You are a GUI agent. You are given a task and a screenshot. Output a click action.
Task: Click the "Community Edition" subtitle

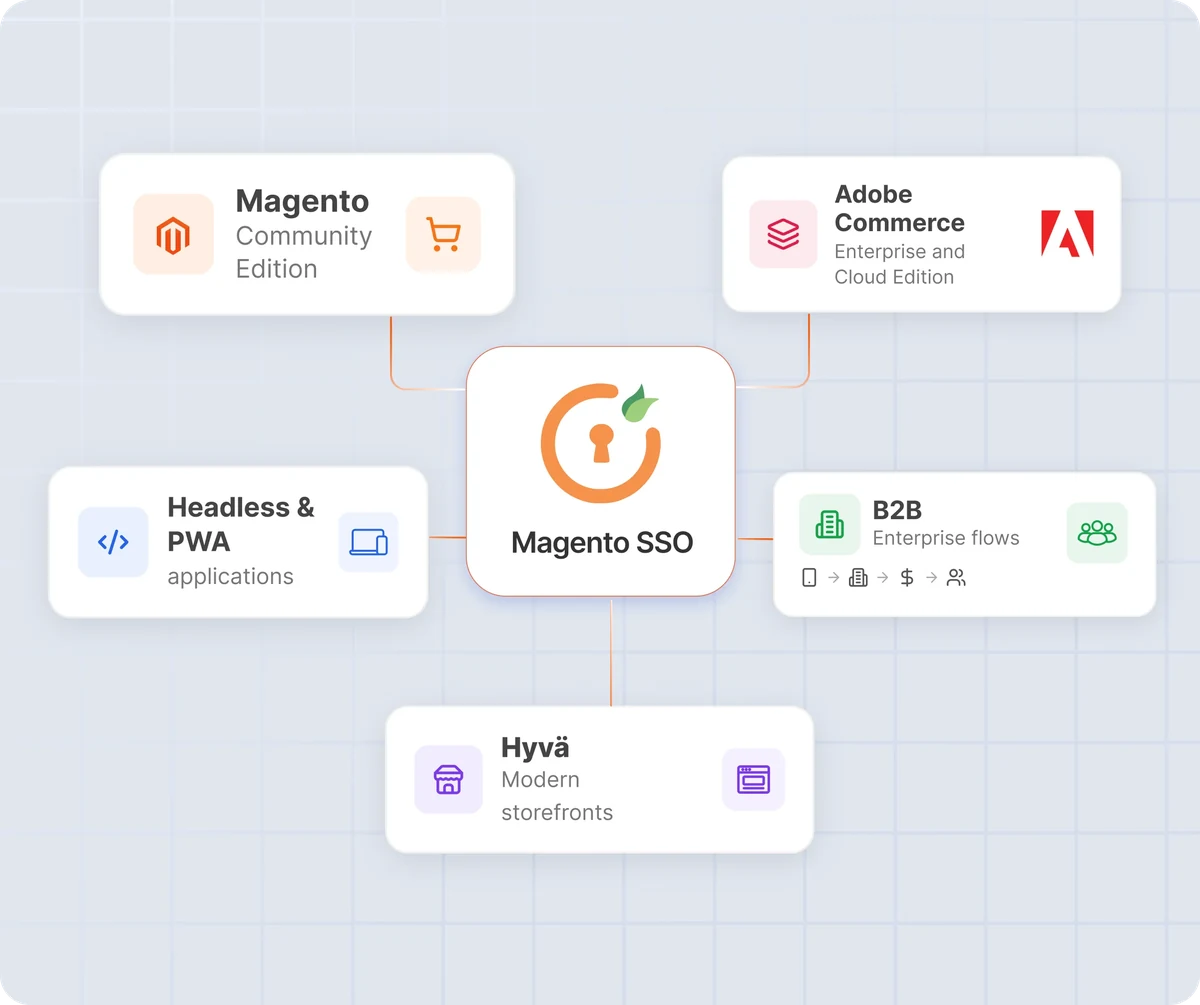tap(304, 252)
